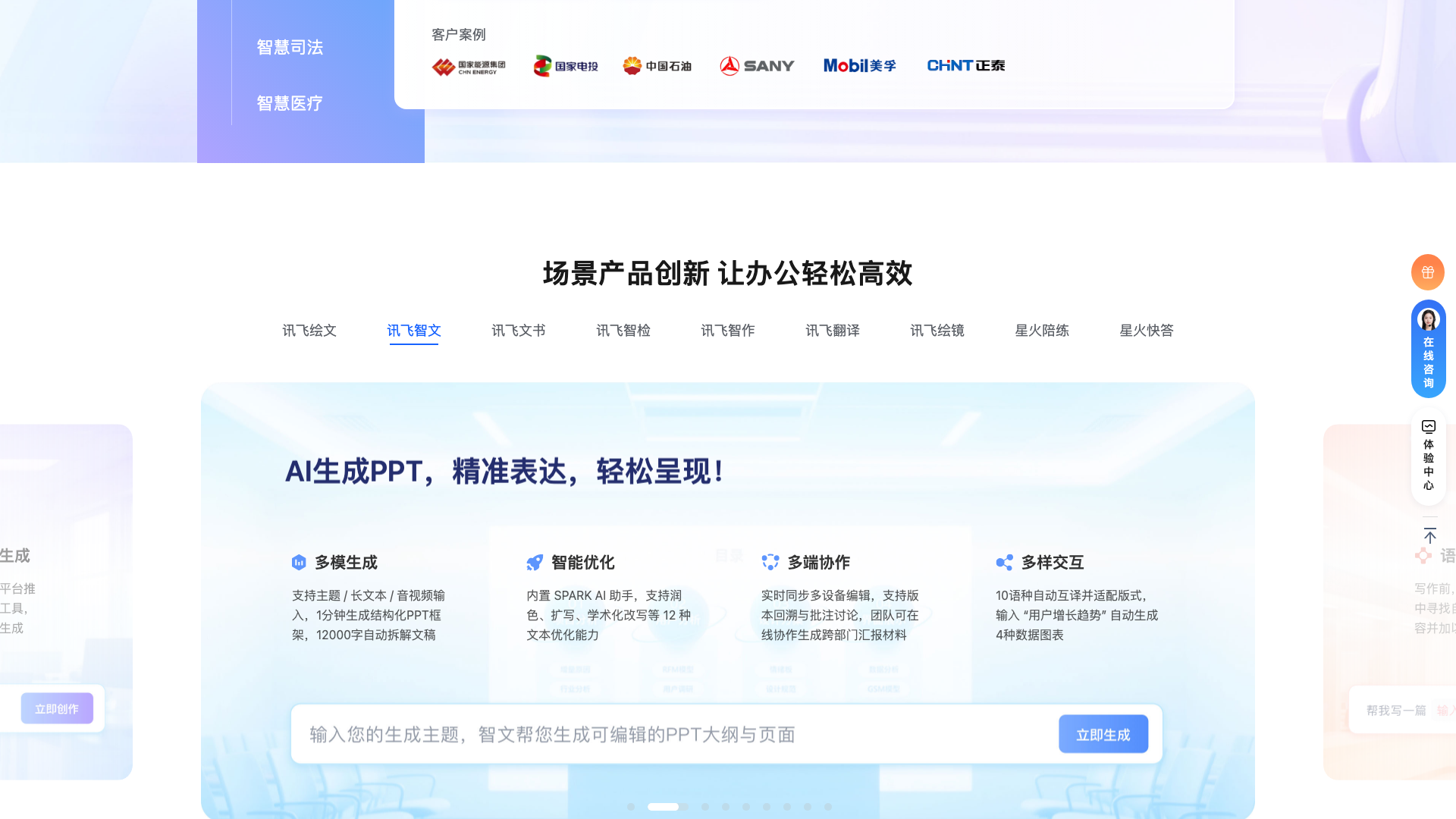Image resolution: width=1456 pixels, height=819 pixels.
Task: Select 智慧司法 in the left sidebar
Action: [290, 47]
